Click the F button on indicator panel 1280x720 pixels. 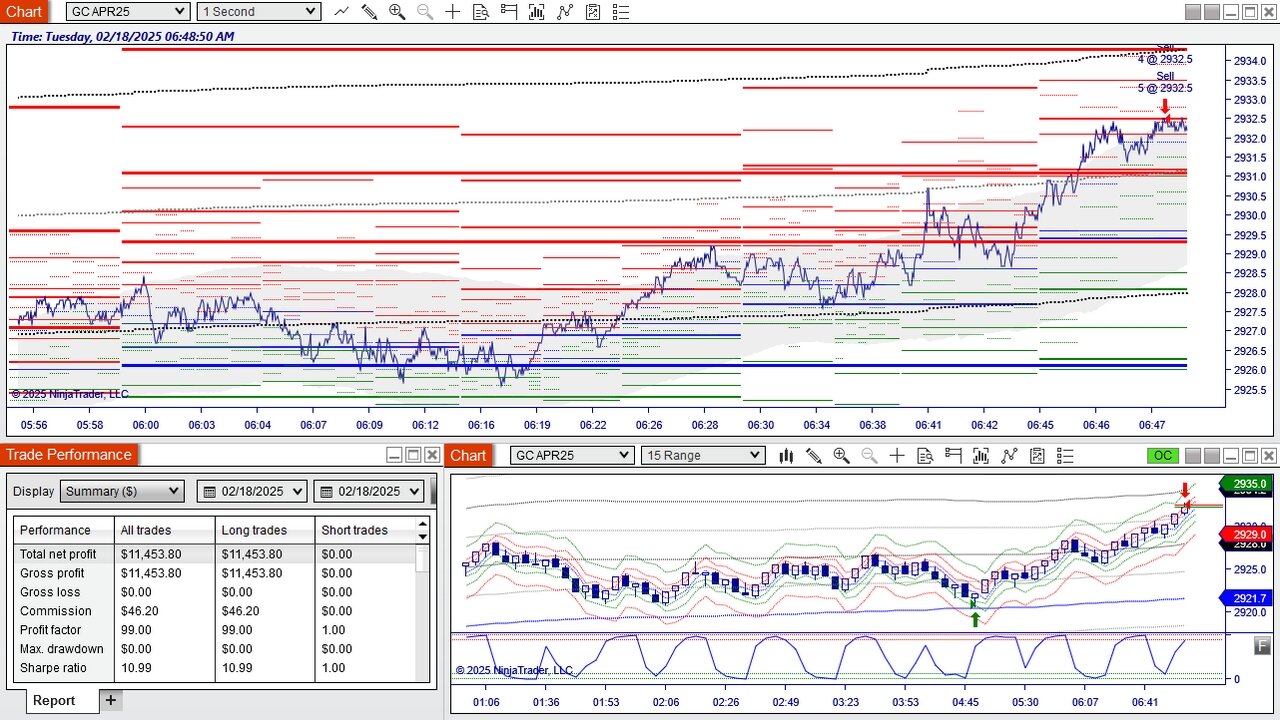(x=1262, y=646)
